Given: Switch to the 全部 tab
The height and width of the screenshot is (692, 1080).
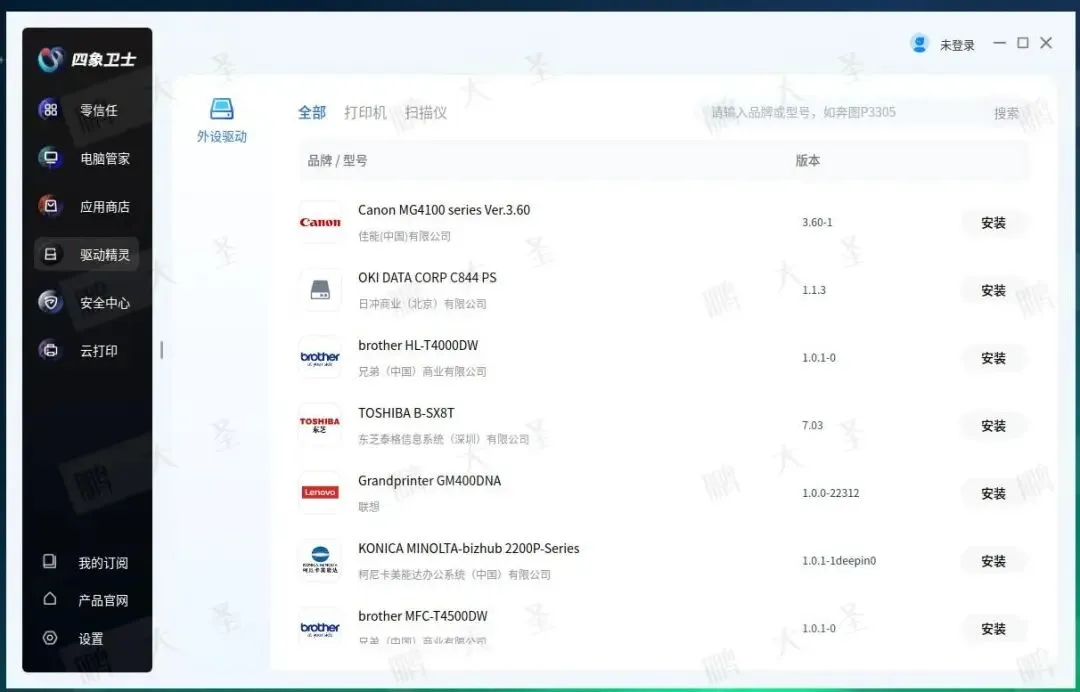Looking at the screenshot, I should tap(312, 112).
